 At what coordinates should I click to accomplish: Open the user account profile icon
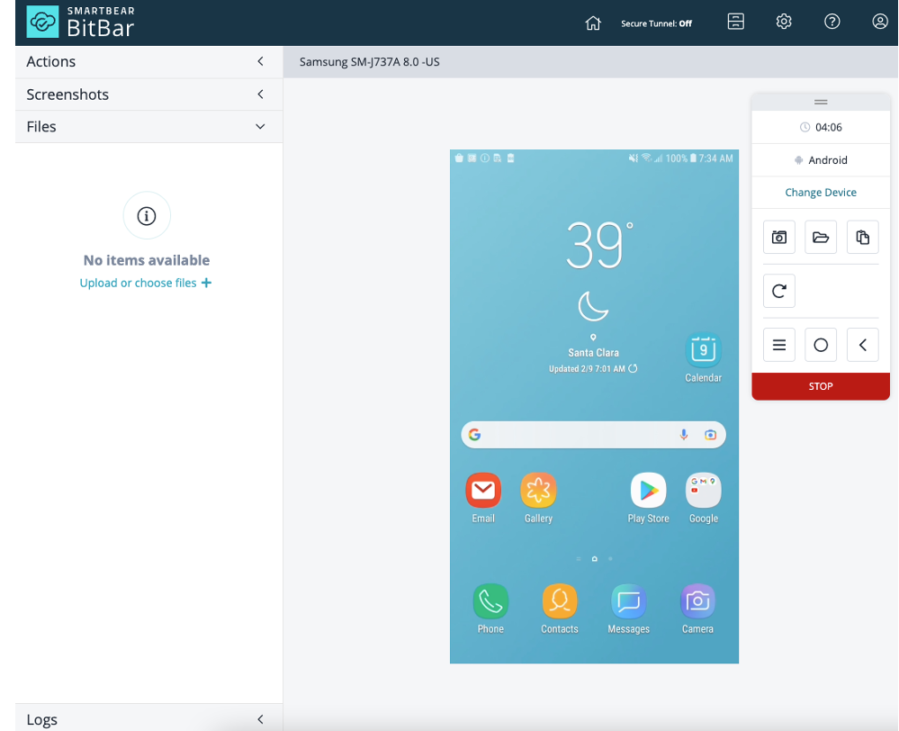point(880,22)
